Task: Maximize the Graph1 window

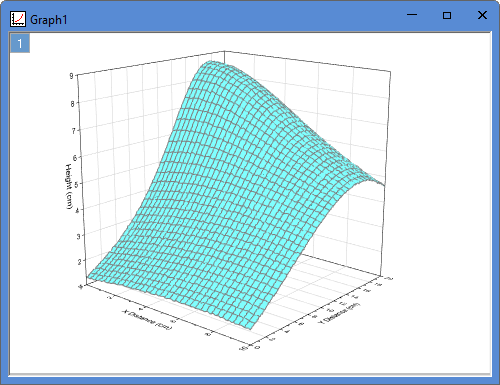Action: click(x=447, y=15)
